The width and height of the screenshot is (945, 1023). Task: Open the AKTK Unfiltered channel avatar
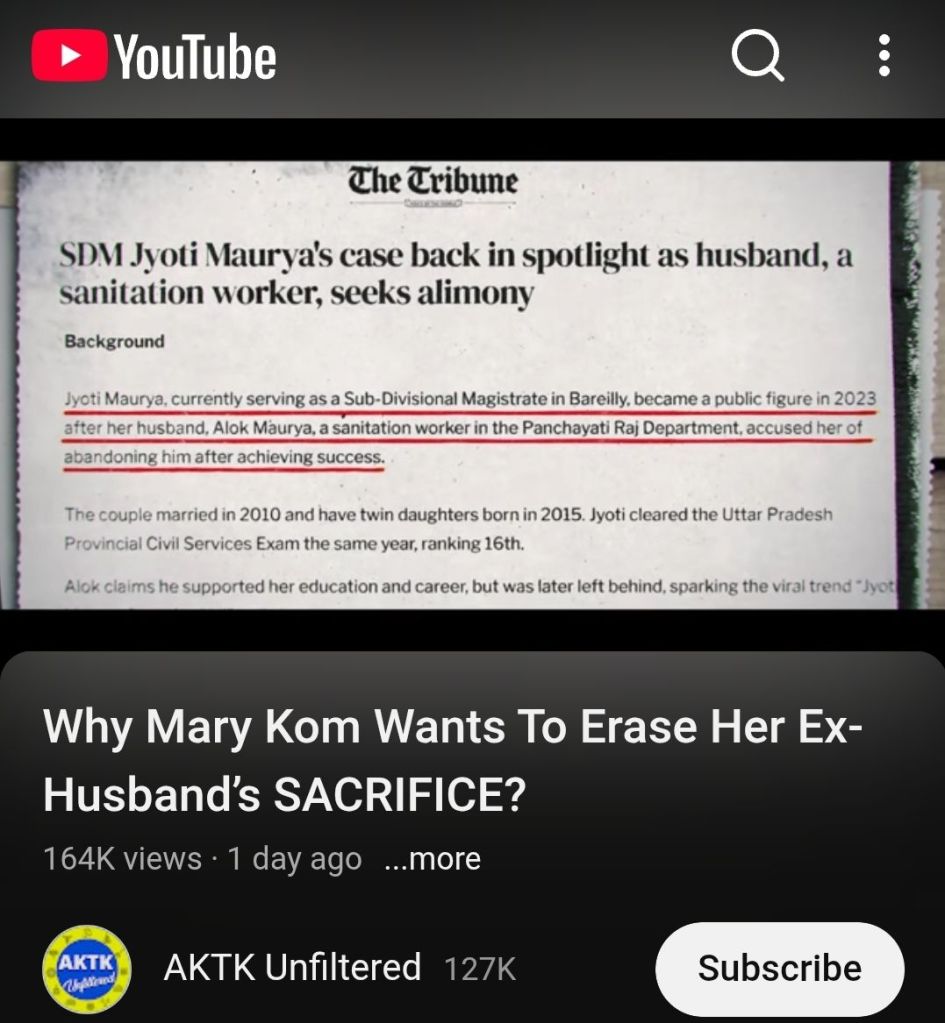[87, 968]
